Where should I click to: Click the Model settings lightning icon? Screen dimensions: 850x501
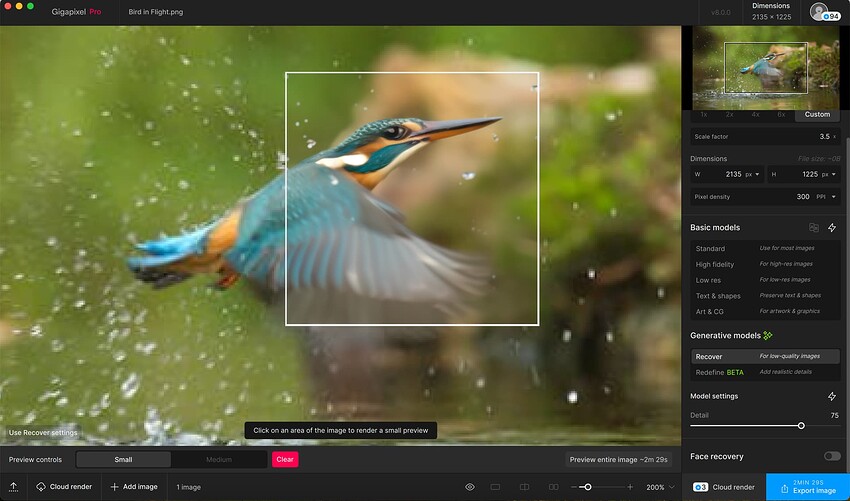pyautogui.click(x=832, y=396)
